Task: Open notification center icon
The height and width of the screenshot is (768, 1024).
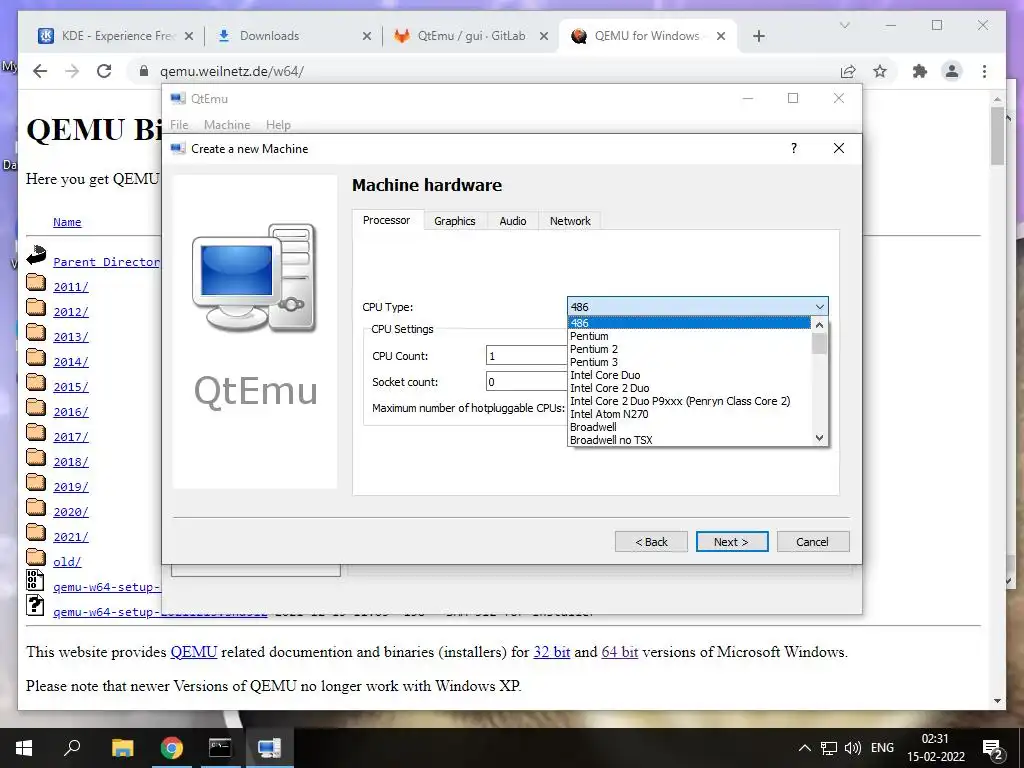Action: (x=993, y=749)
